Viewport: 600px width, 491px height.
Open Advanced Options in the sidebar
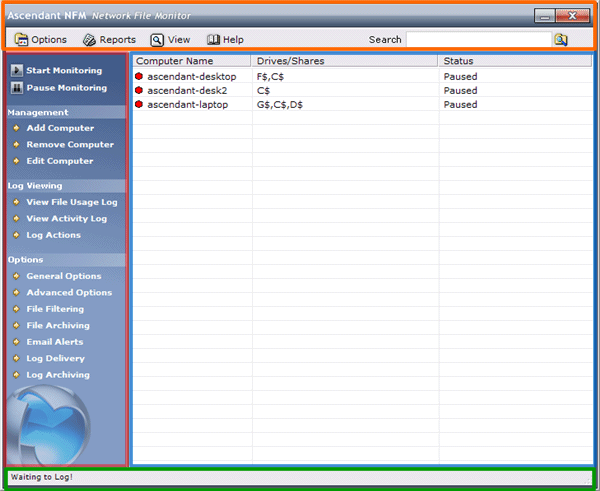[x=69, y=292]
